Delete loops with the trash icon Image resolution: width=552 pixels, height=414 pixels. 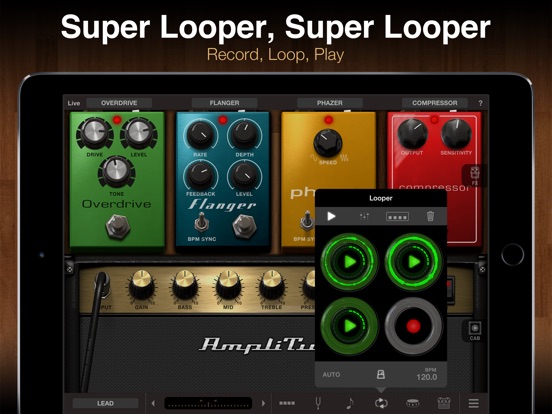tap(430, 216)
